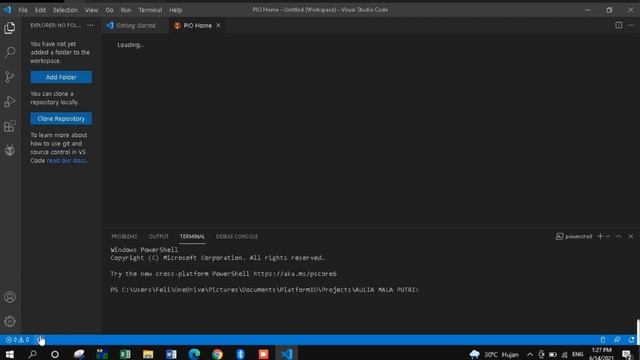Image resolution: width=640 pixels, height=360 pixels.
Task: Open the launch profile dropdown arrow next to plus
Action: point(608,236)
